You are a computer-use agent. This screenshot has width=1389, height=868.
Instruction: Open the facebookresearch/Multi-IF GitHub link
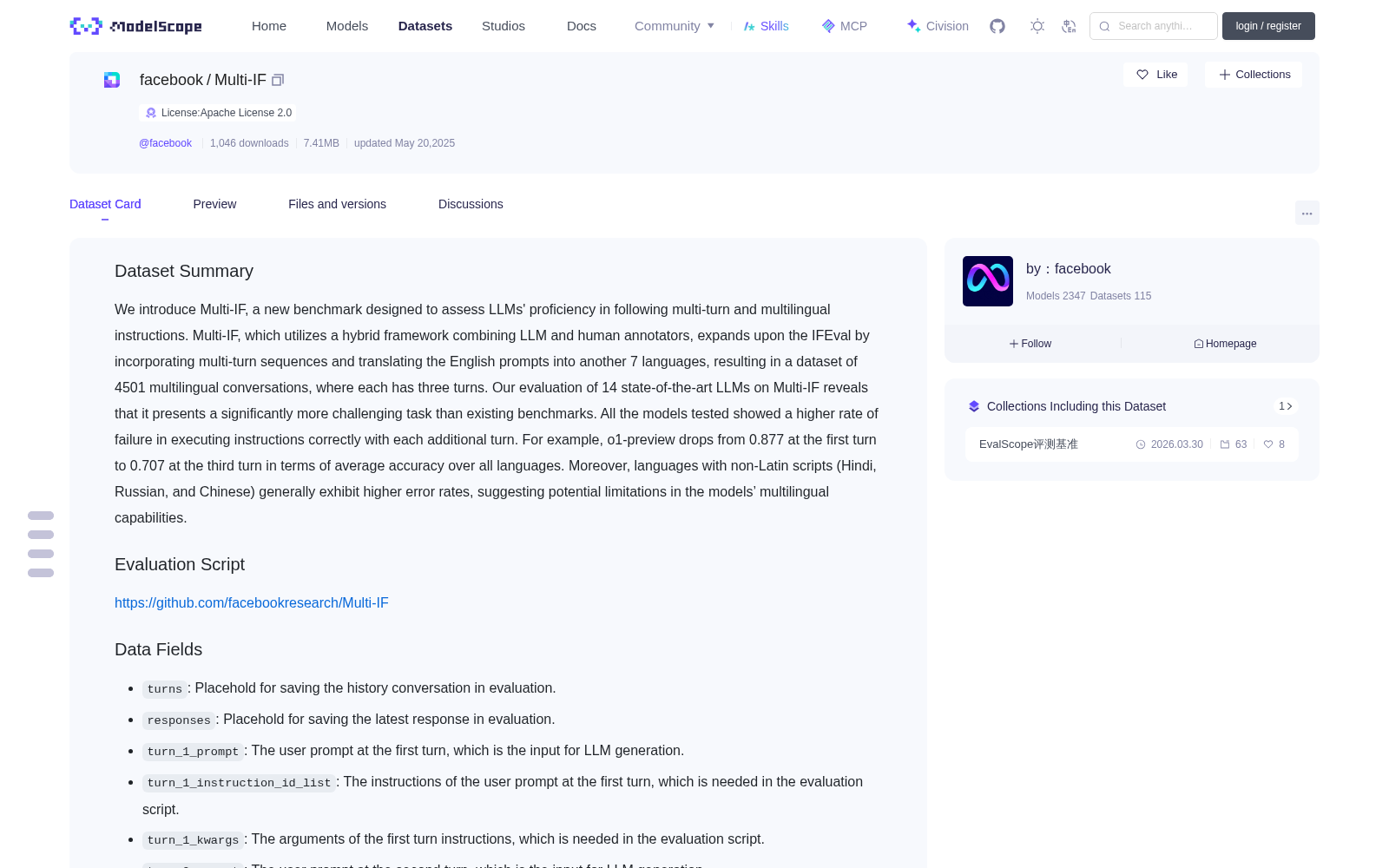pos(252,602)
